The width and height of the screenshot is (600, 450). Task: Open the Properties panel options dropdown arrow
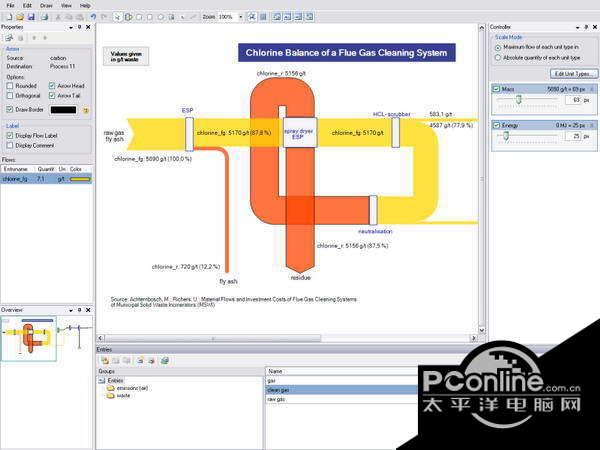coord(71,28)
